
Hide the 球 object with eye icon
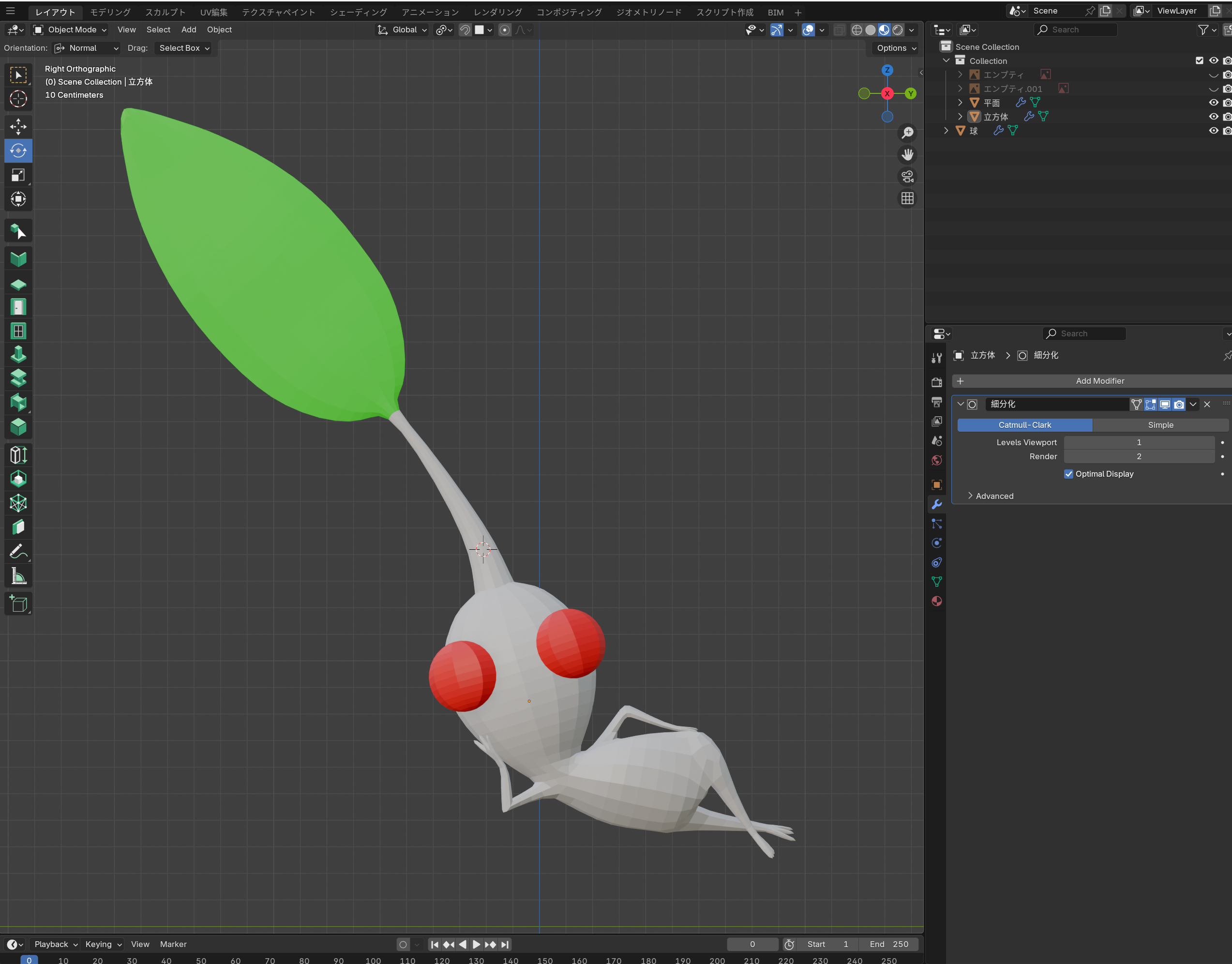coord(1214,131)
